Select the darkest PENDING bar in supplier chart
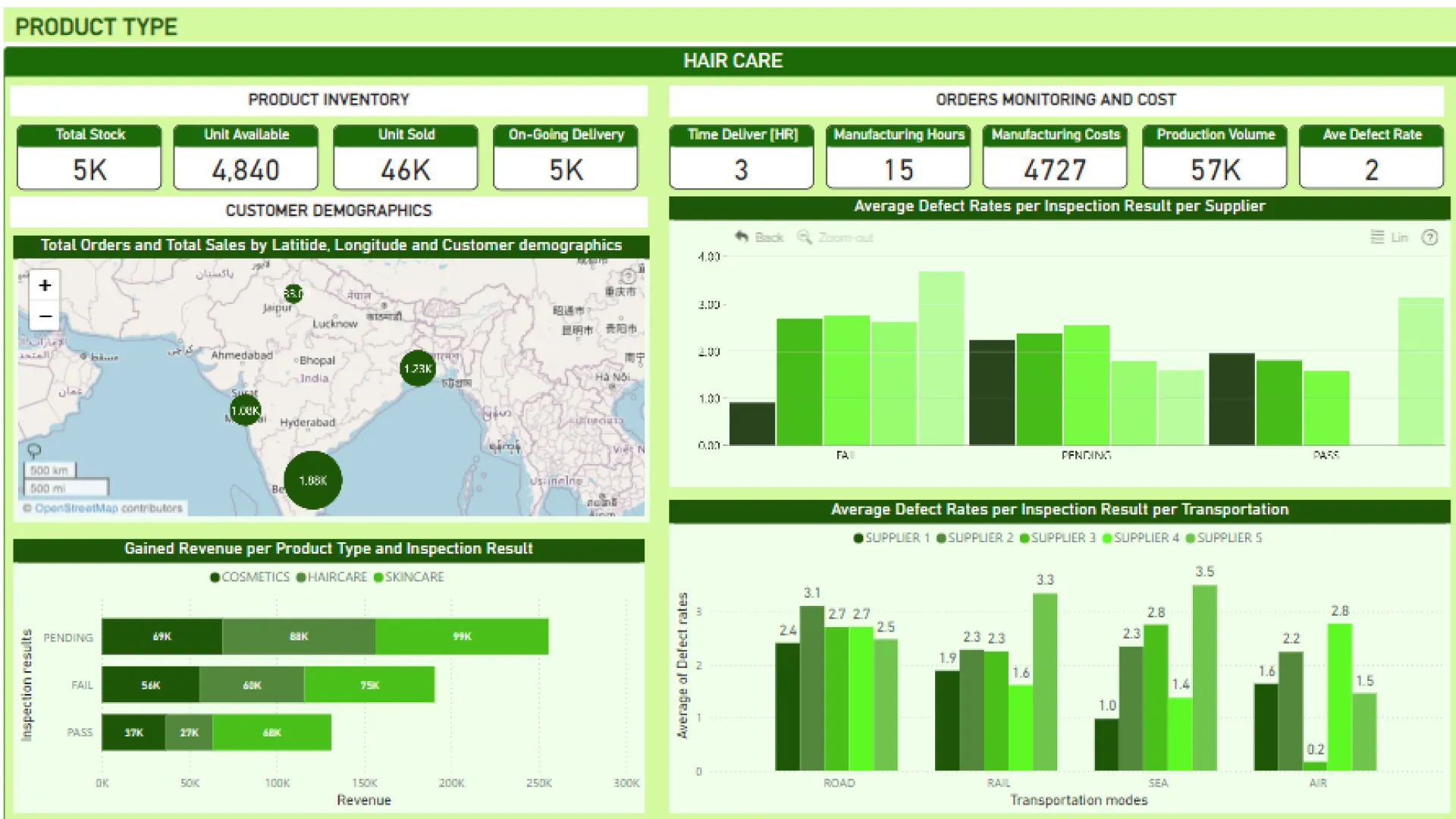 point(992,392)
